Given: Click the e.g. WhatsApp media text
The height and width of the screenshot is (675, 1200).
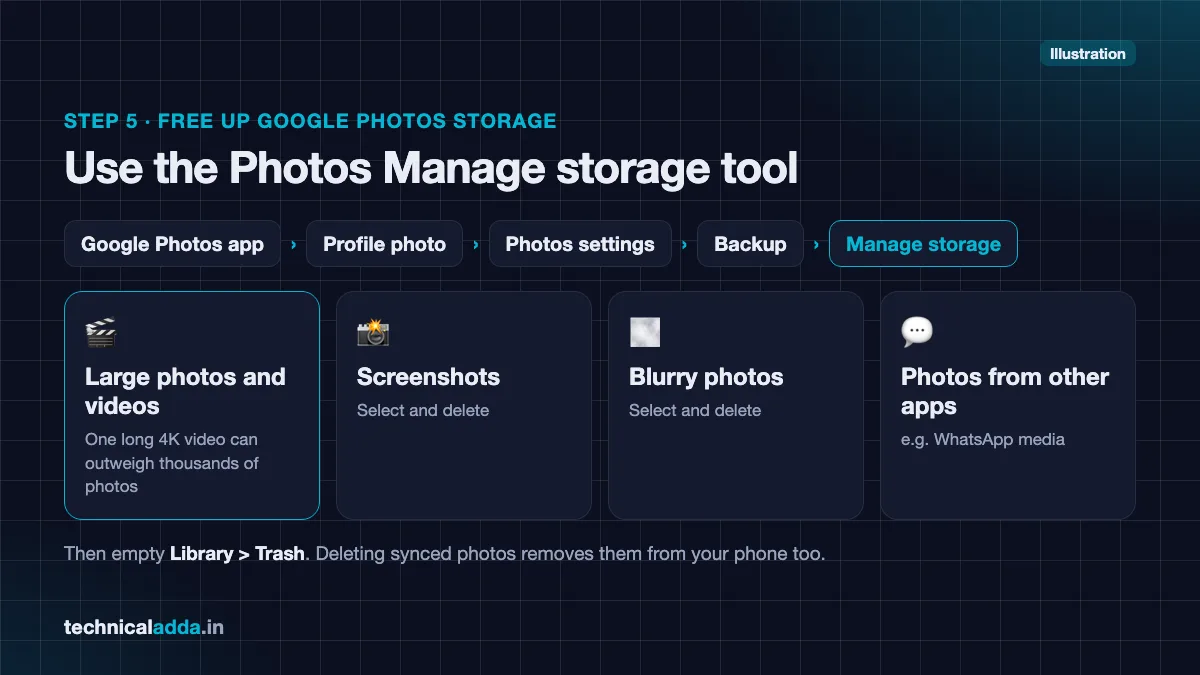Looking at the screenshot, I should [x=983, y=439].
